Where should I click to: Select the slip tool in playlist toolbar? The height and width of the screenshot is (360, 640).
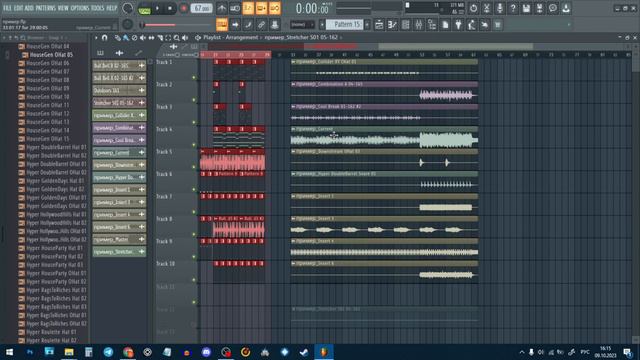click(x=151, y=38)
